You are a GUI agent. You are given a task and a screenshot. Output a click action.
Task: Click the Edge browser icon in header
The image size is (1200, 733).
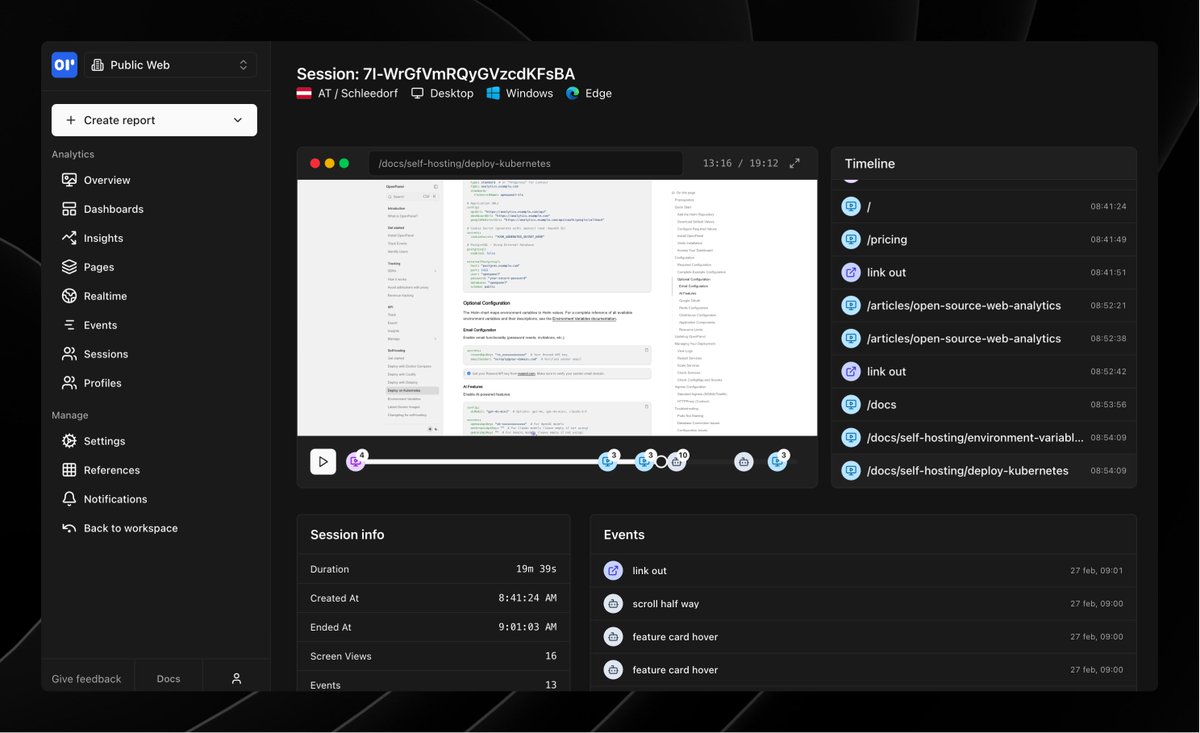pos(573,93)
